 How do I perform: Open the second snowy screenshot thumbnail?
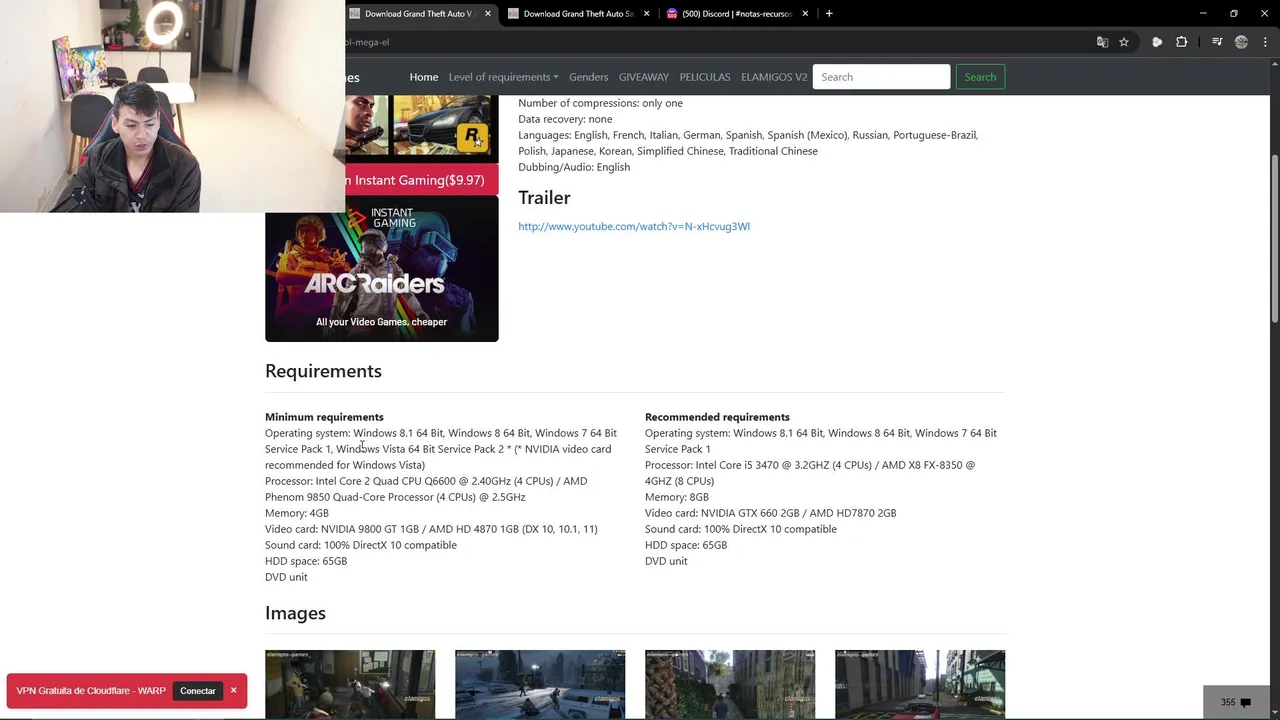click(540, 684)
